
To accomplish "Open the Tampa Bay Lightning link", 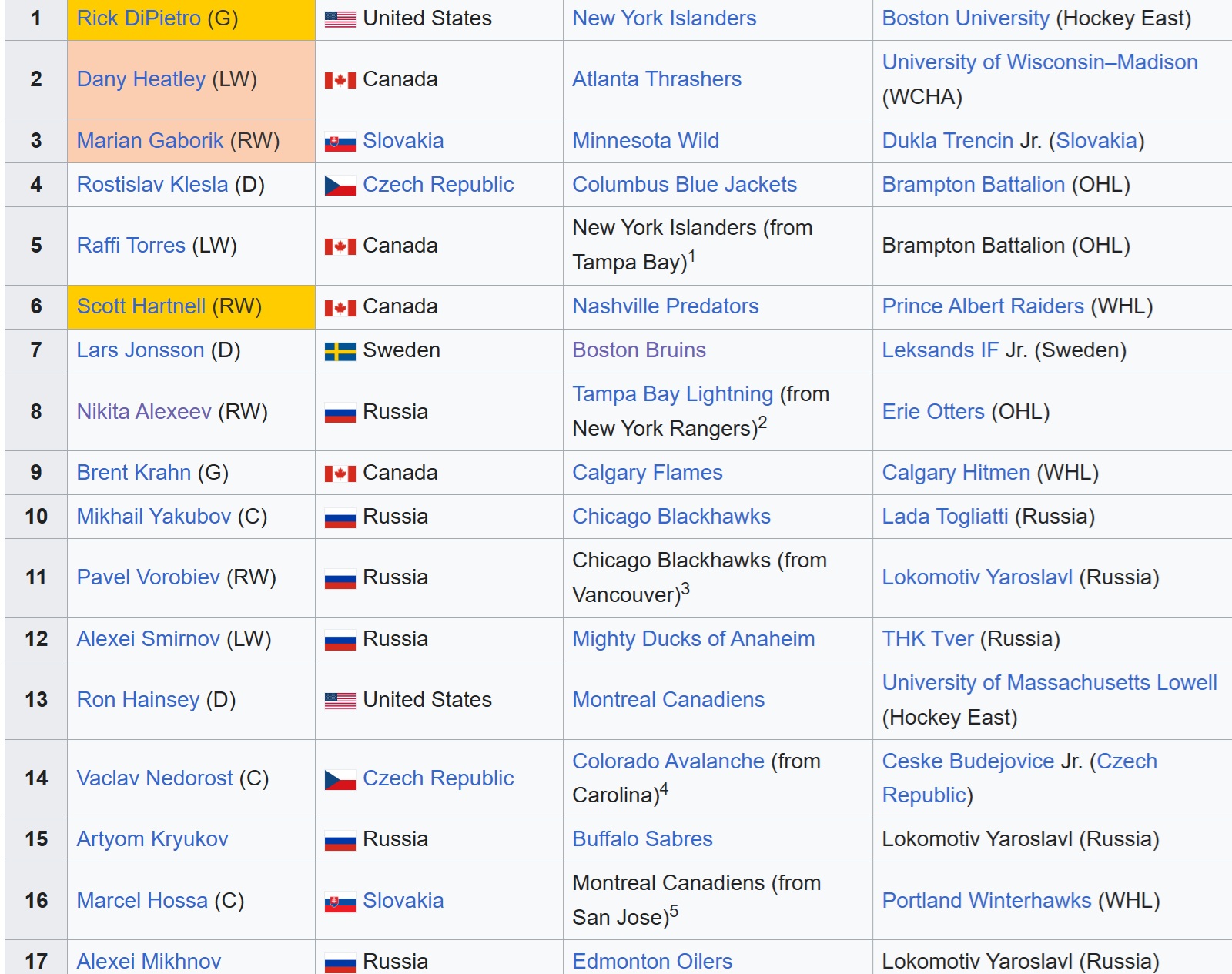I will click(x=673, y=394).
